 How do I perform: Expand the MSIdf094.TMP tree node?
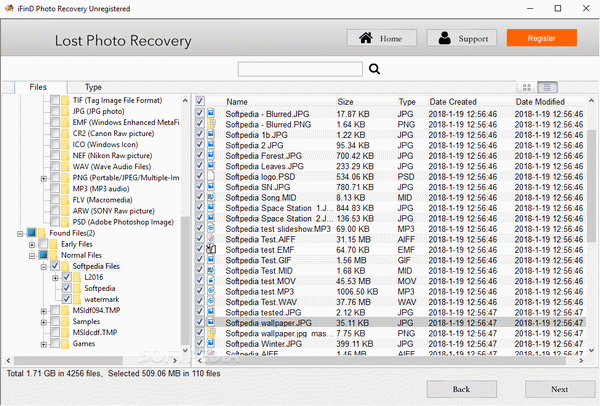(44, 311)
